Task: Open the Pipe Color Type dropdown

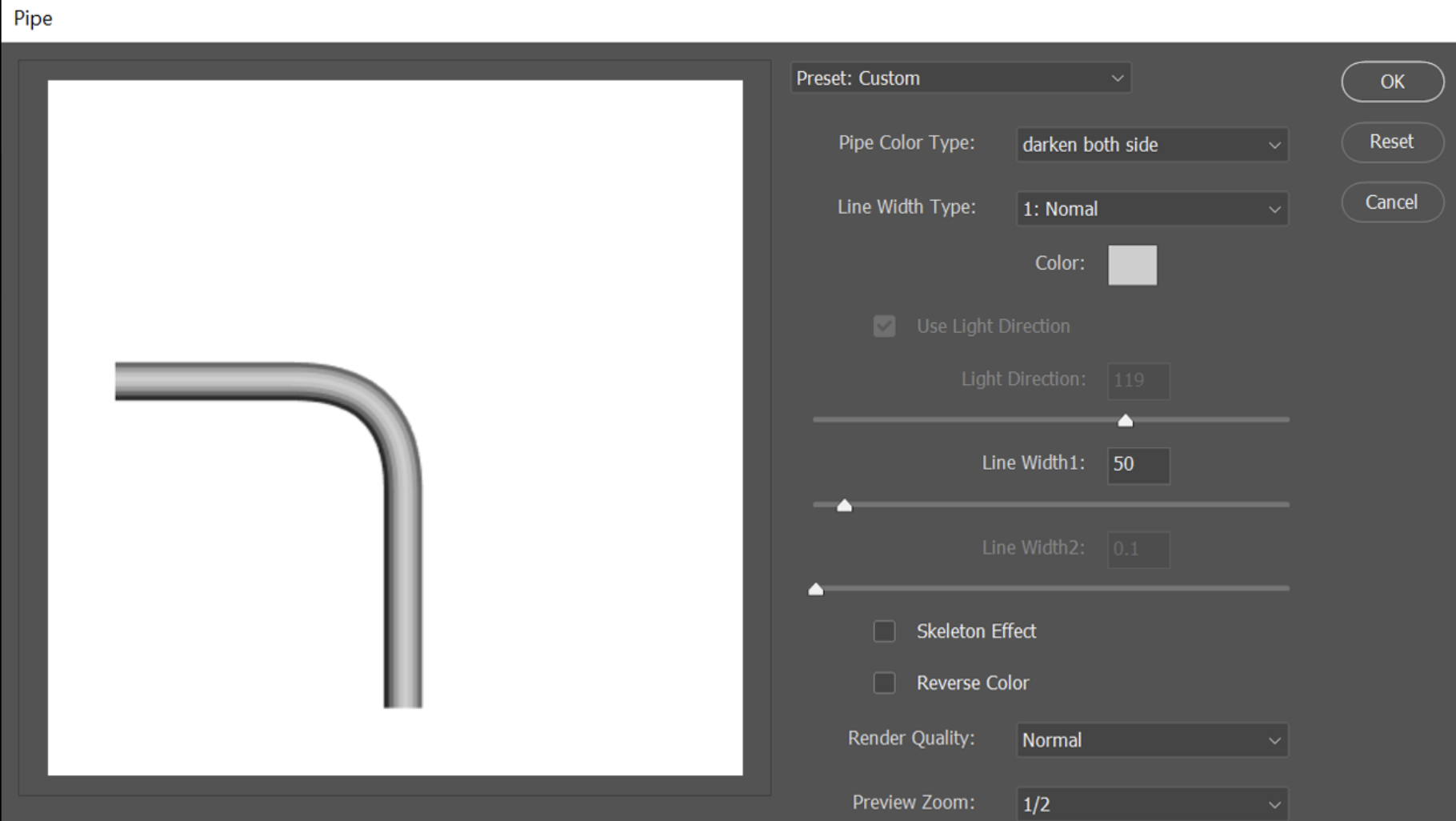Action: [x=1152, y=145]
